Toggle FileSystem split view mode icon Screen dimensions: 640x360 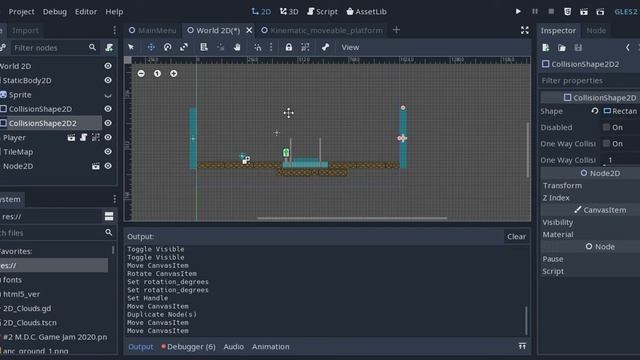coord(109,216)
